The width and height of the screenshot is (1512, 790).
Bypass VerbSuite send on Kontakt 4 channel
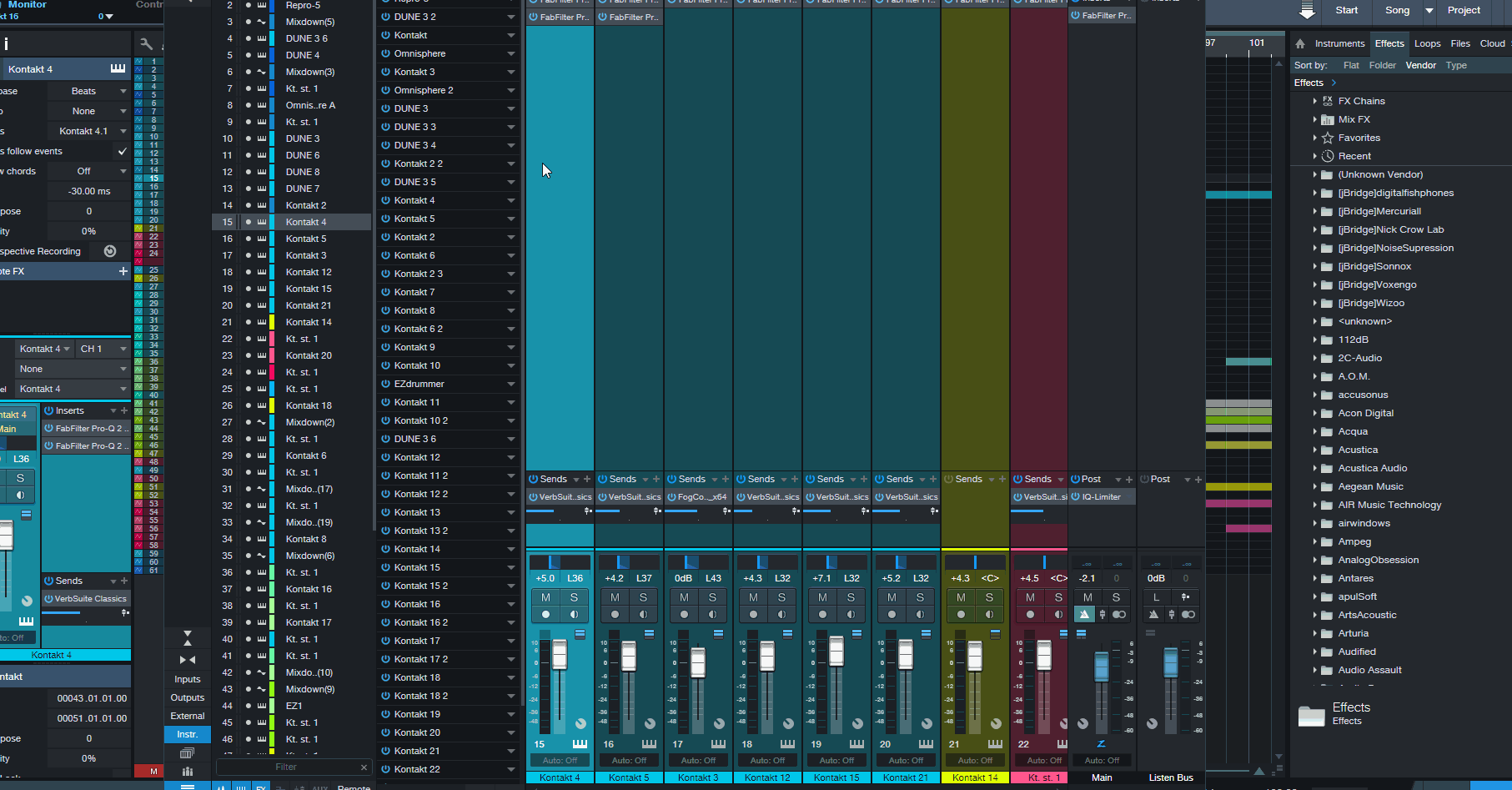(533, 497)
